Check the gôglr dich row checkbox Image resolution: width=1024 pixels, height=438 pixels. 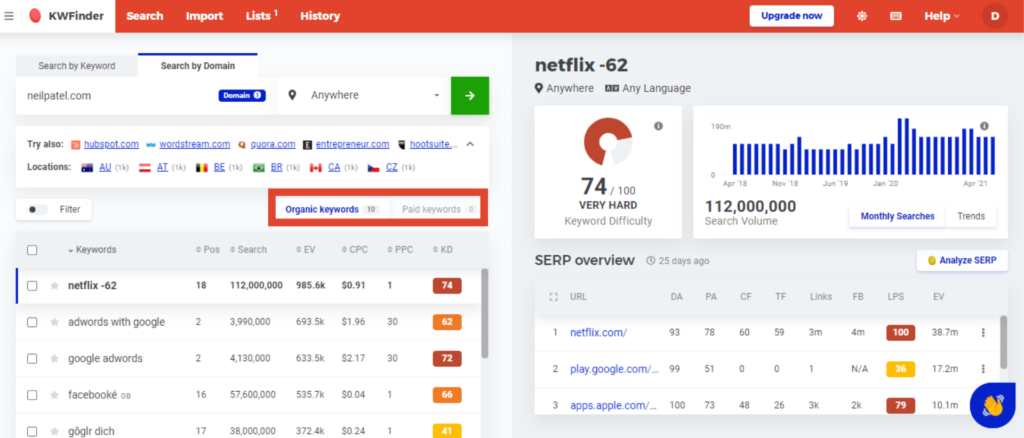(32, 431)
